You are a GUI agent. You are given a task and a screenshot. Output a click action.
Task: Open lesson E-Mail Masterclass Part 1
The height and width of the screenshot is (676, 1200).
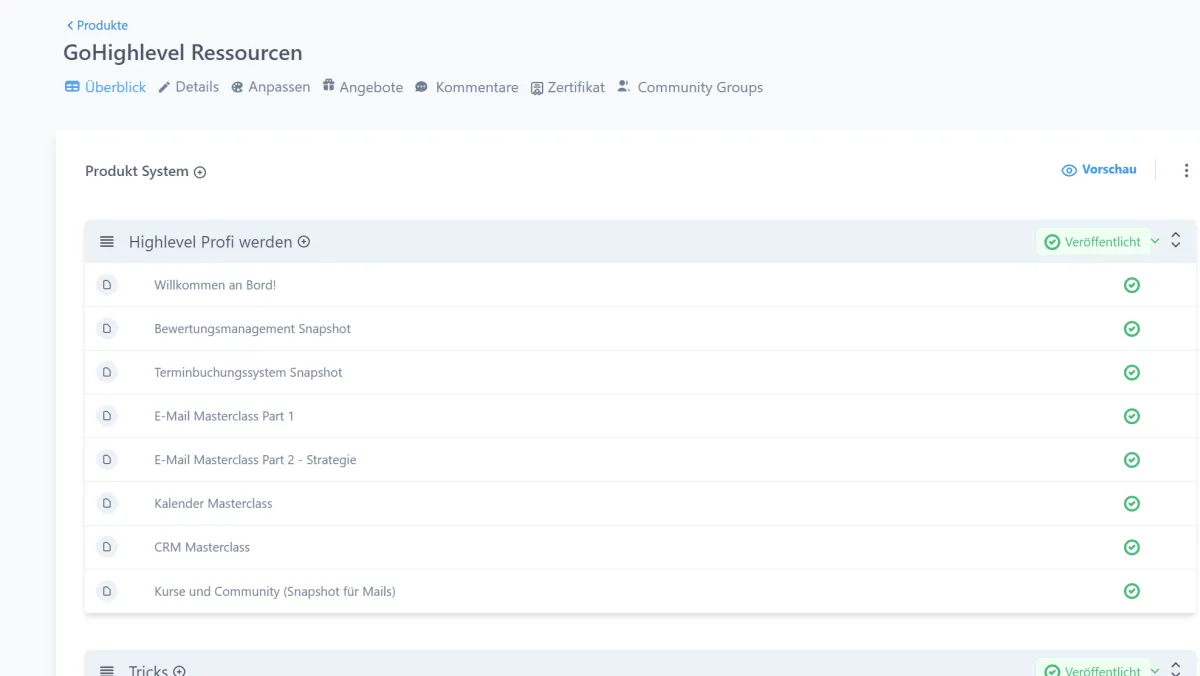point(224,416)
